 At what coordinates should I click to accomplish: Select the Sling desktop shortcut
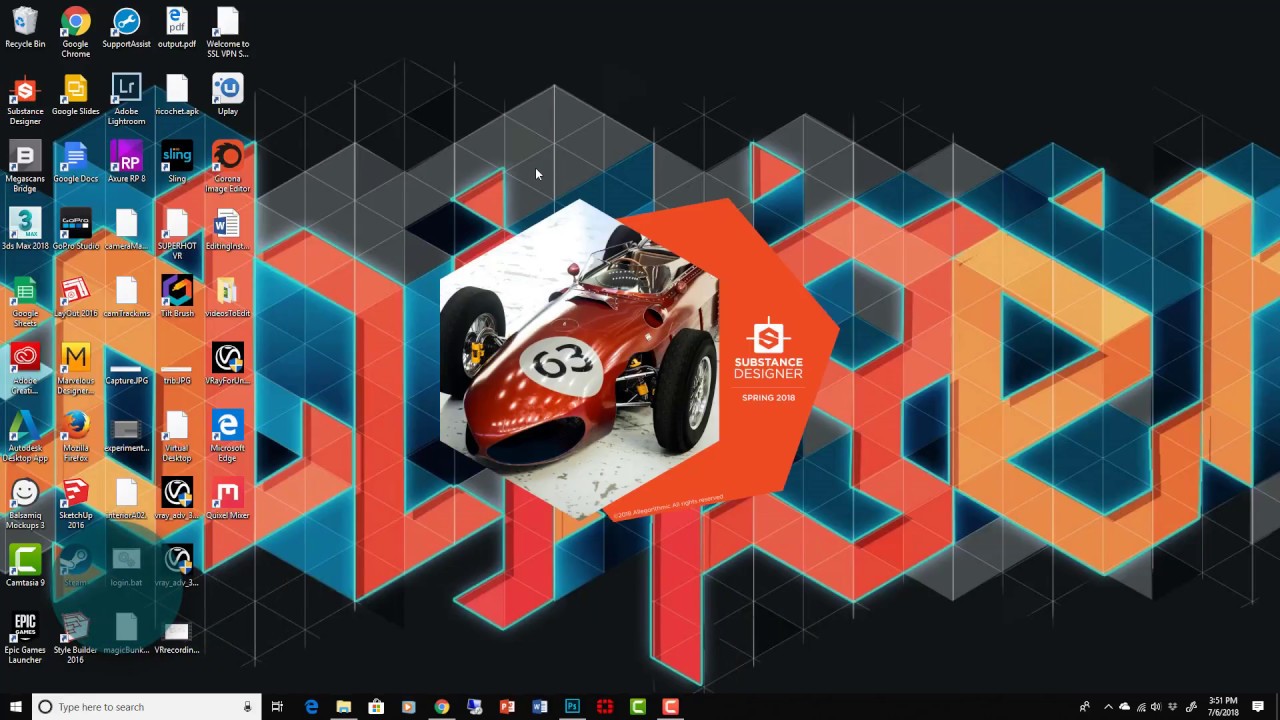[177, 163]
